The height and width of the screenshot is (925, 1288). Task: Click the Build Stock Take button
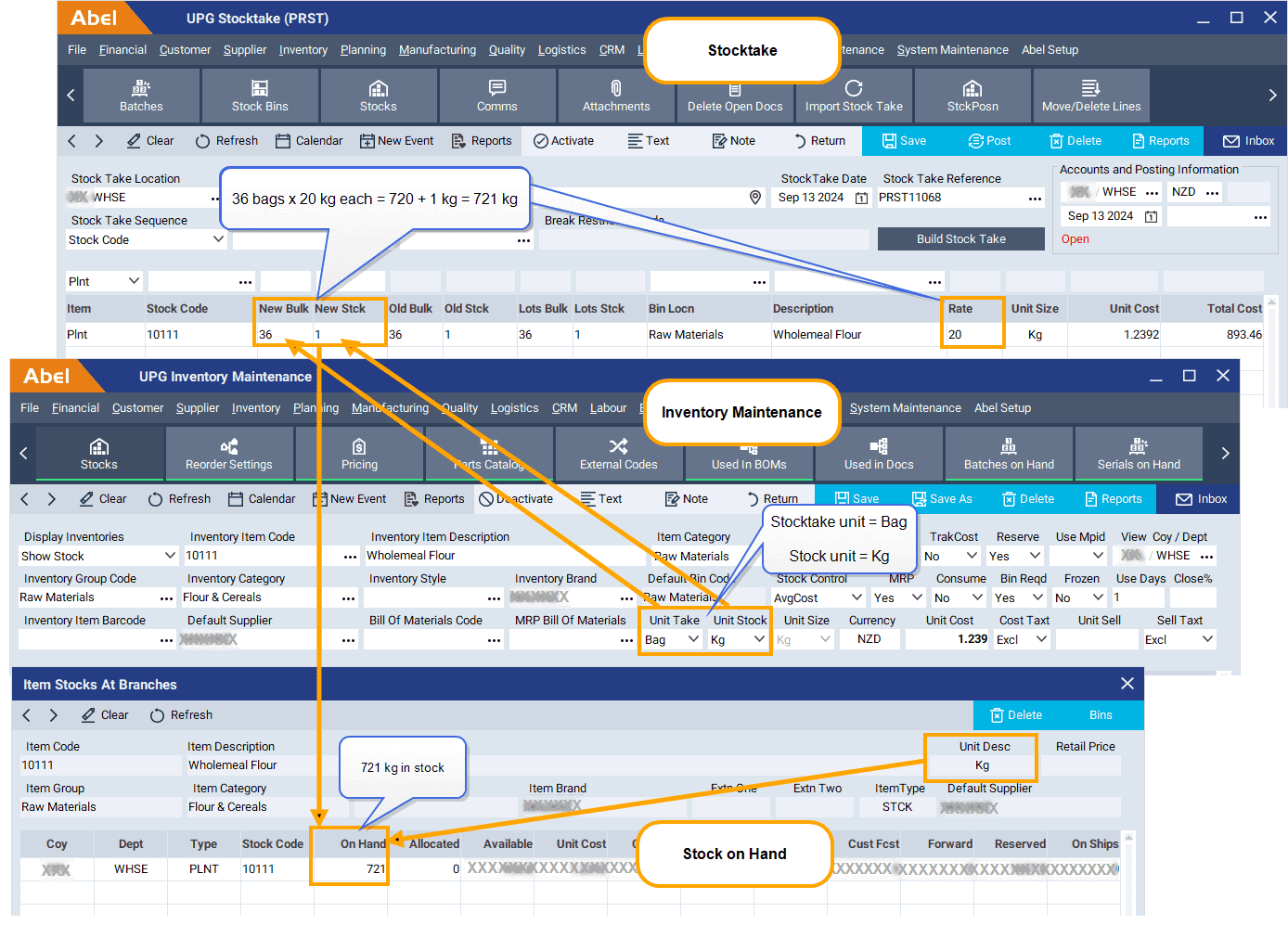(960, 239)
